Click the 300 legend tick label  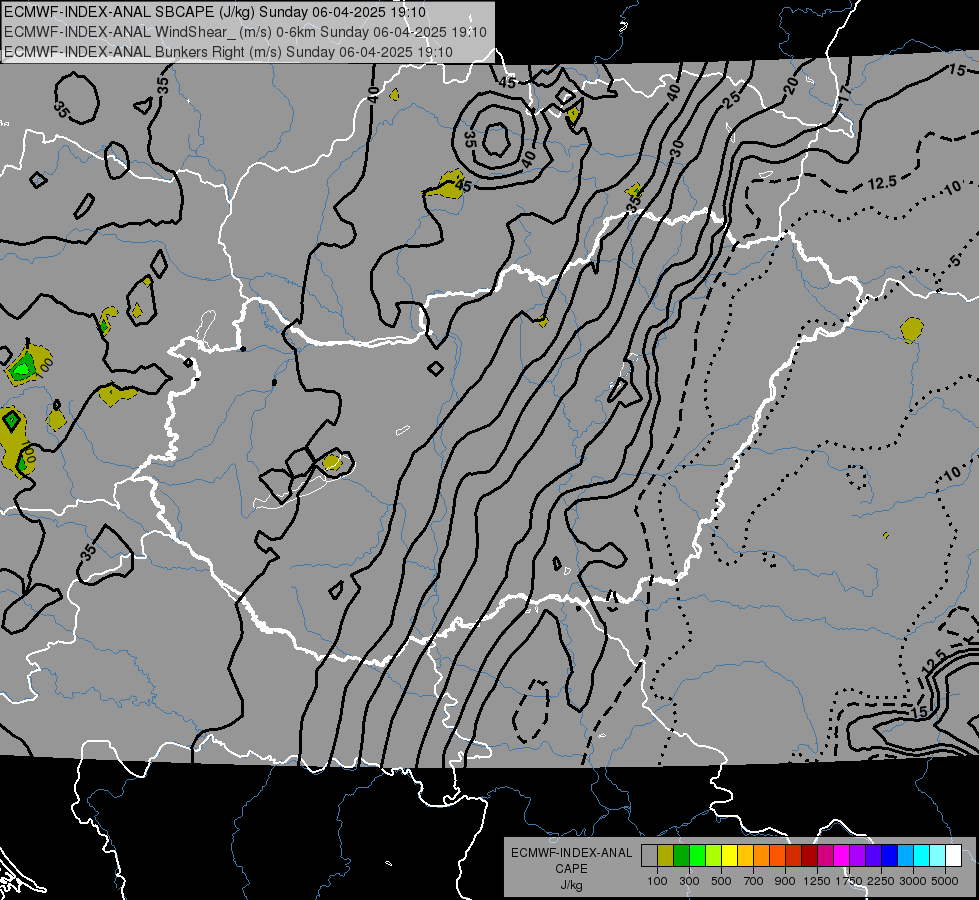[689, 881]
